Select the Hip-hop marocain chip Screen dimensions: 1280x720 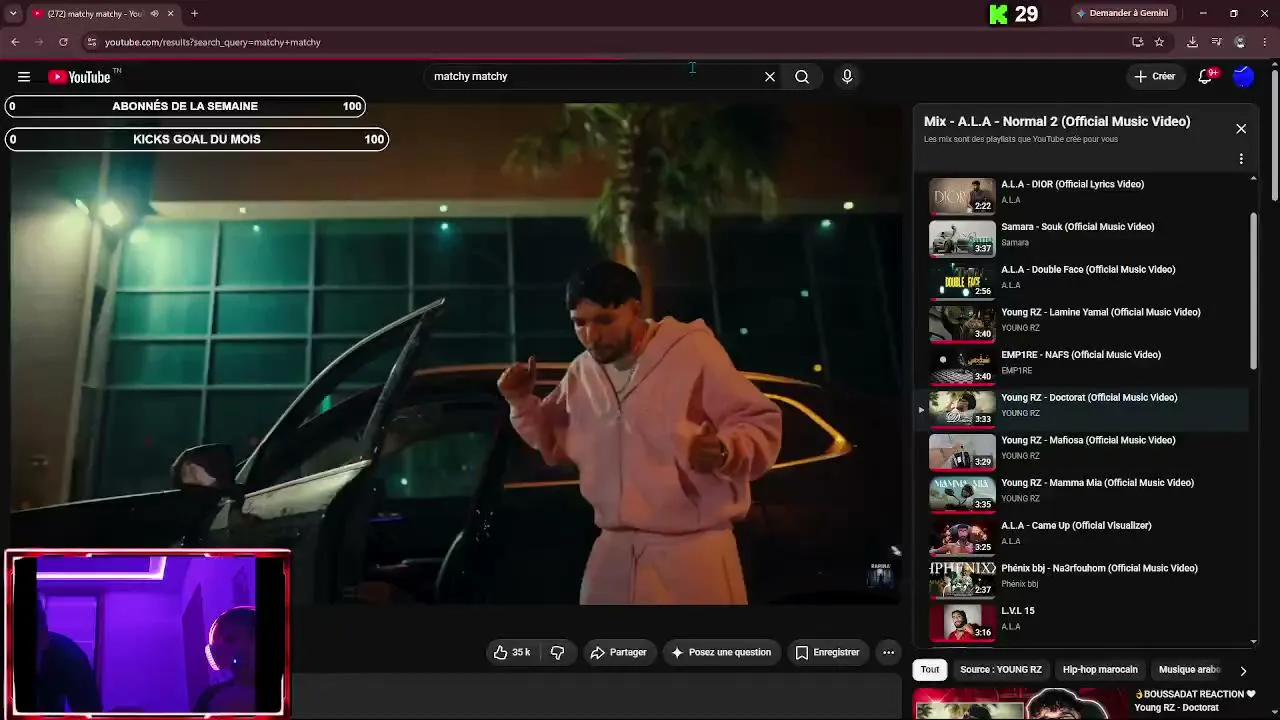coord(1100,670)
